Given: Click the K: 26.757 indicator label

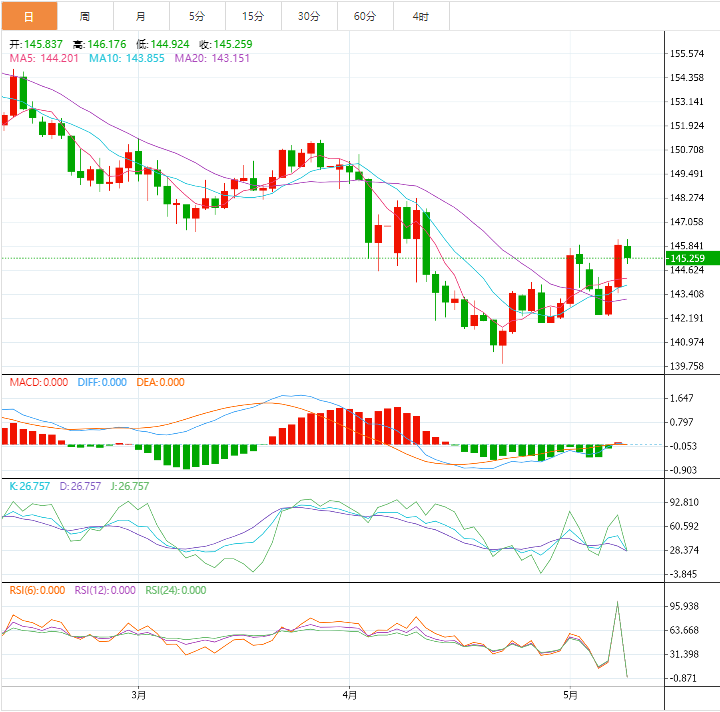Looking at the screenshot, I should click(x=30, y=486).
